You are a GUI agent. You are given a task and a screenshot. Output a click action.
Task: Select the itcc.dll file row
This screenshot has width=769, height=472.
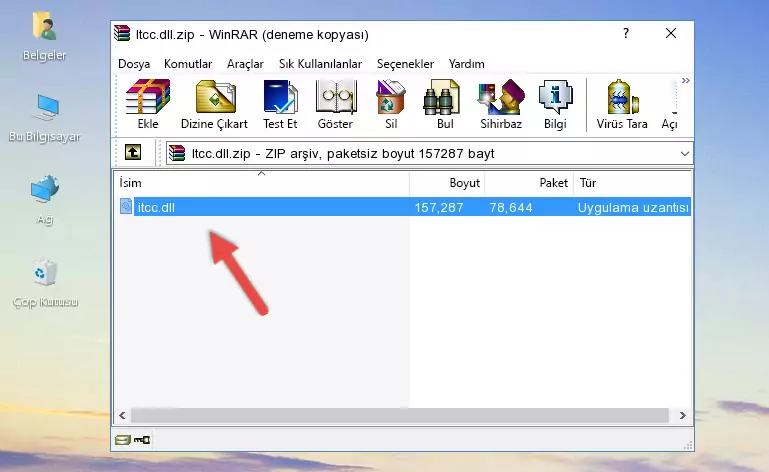(404, 207)
